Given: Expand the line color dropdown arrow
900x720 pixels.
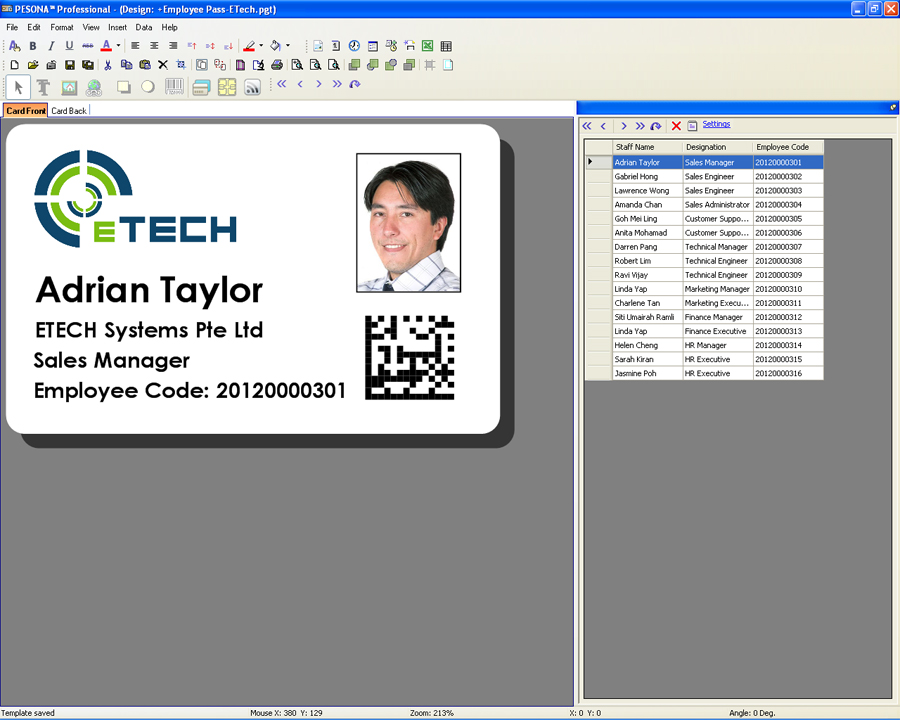Looking at the screenshot, I should point(261,46).
